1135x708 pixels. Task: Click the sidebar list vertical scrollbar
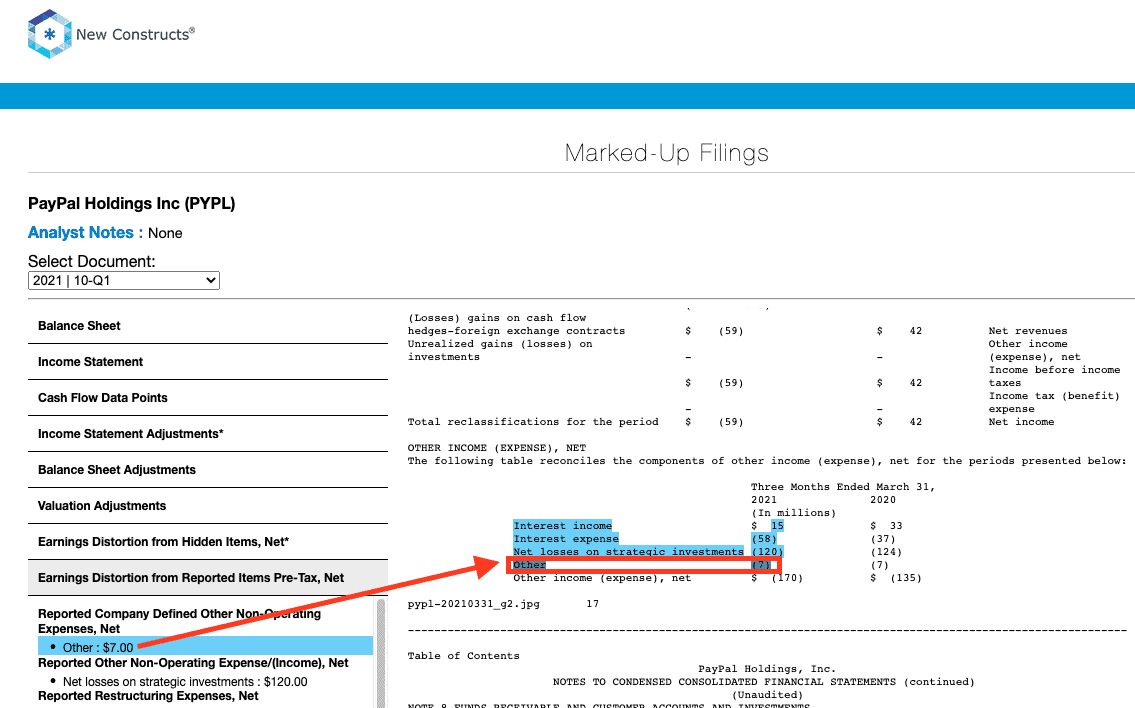coord(381,653)
